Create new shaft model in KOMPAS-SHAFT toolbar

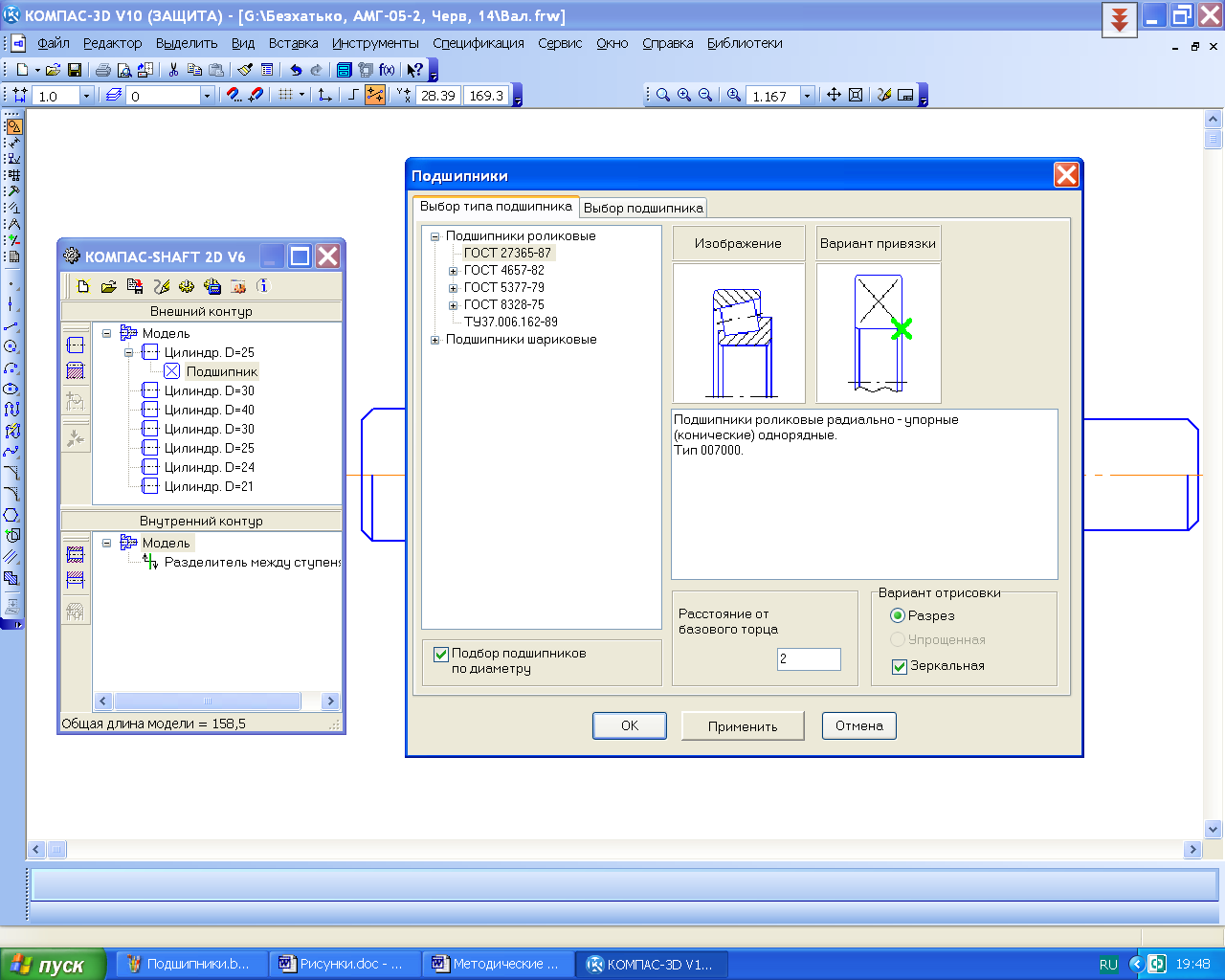pyautogui.click(x=83, y=286)
